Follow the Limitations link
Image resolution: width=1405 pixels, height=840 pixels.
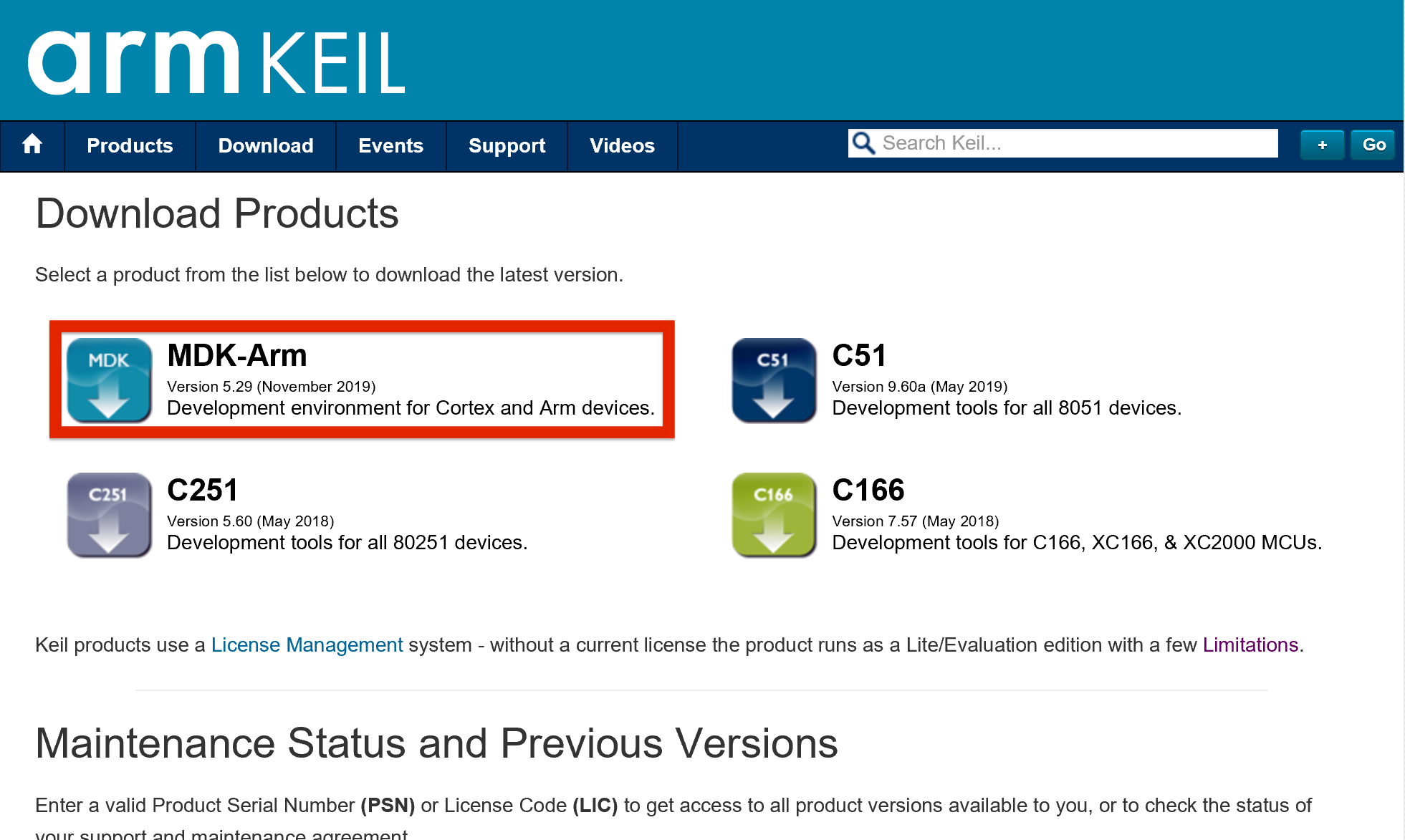click(1250, 645)
